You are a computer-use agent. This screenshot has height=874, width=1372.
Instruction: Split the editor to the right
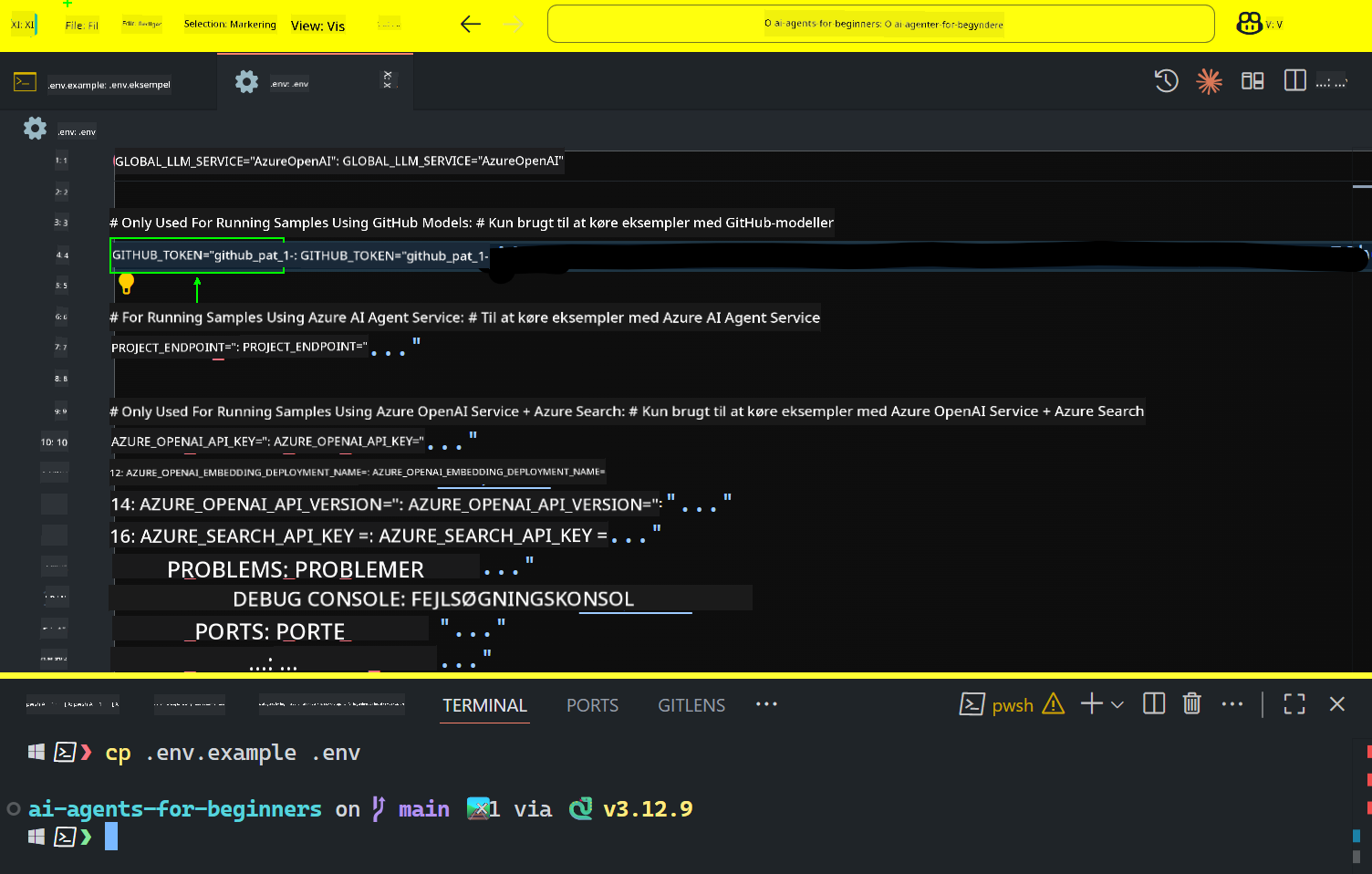tap(1294, 80)
